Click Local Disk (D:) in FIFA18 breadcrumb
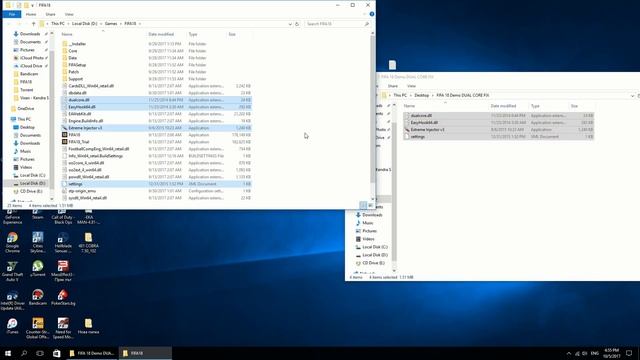The width and height of the screenshot is (640, 360). [84, 24]
